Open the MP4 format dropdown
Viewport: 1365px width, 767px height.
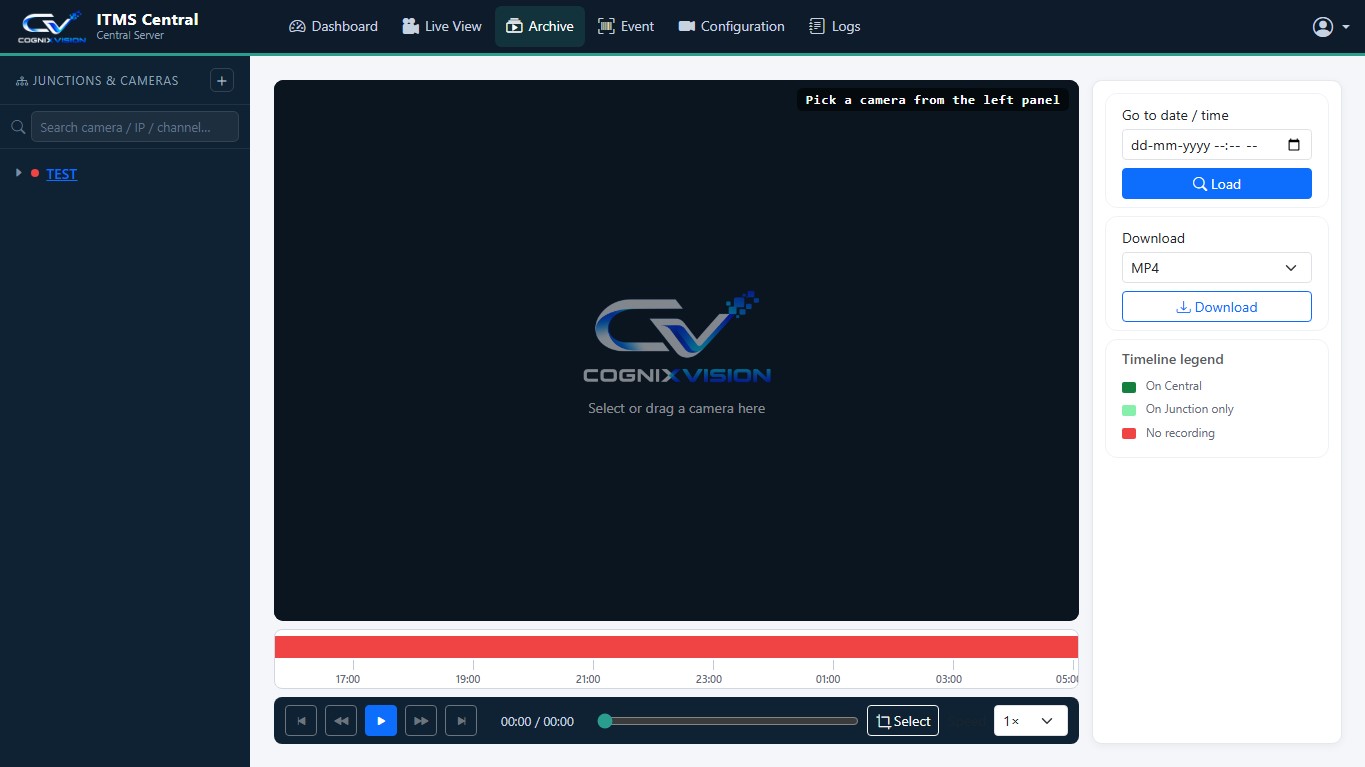(1217, 268)
